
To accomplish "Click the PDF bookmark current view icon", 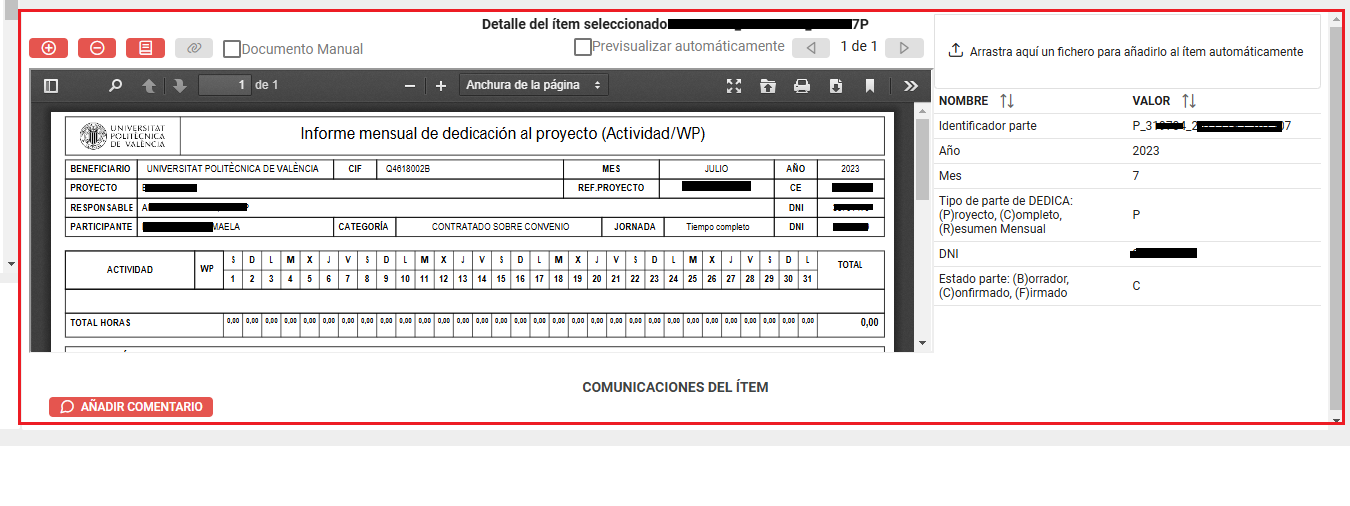I will [x=870, y=86].
